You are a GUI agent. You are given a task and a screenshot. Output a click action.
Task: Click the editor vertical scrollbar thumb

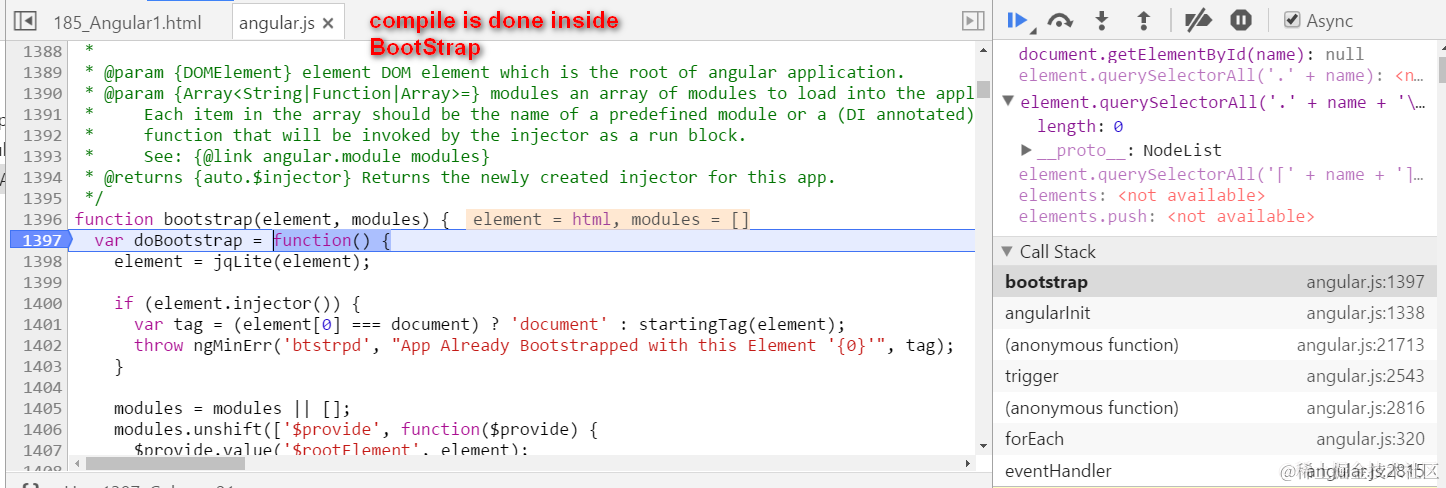tap(983, 88)
